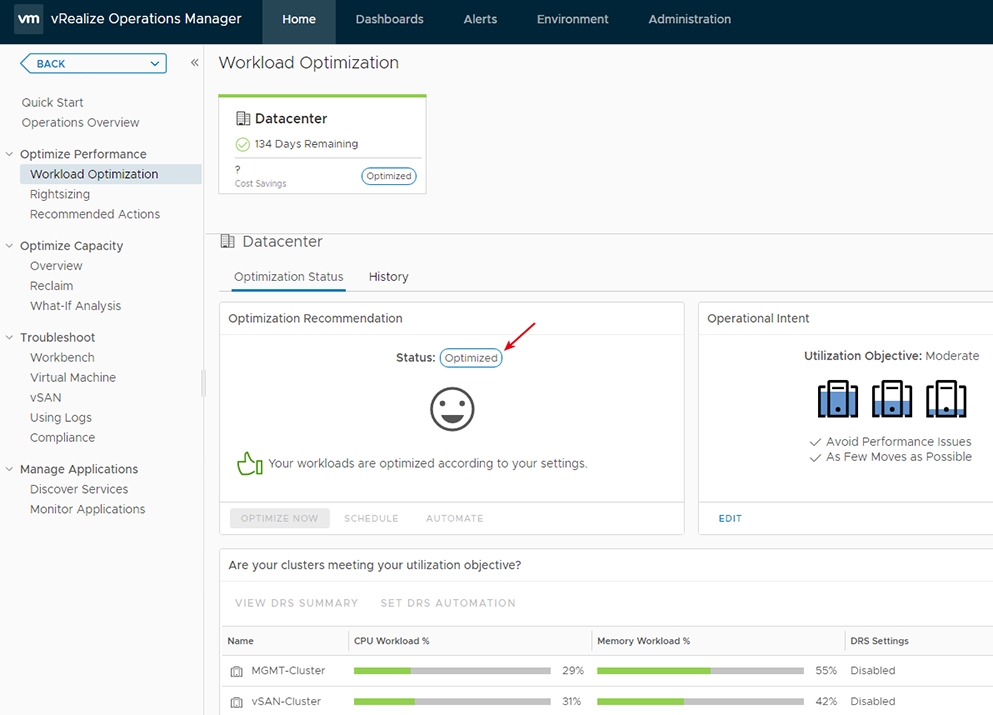Sort by the DRS Settings column header
Screen dimensions: 993x715
[x=880, y=641]
